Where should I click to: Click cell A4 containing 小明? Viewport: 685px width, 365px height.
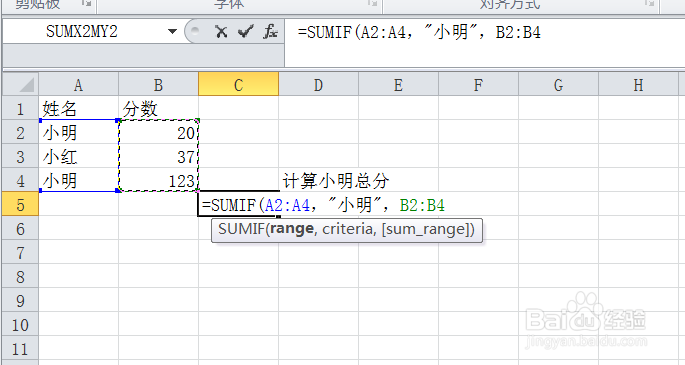[x=79, y=180]
